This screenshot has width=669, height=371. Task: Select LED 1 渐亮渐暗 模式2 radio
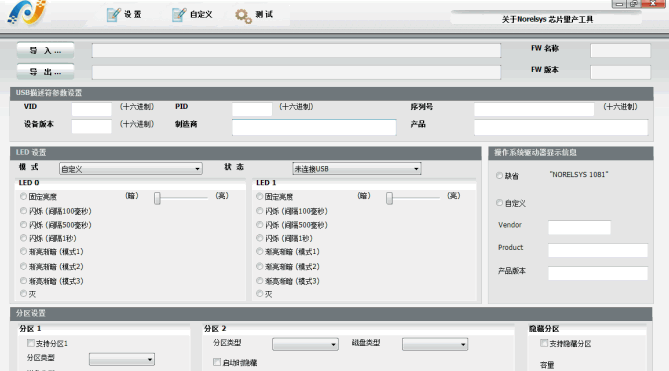click(x=259, y=266)
